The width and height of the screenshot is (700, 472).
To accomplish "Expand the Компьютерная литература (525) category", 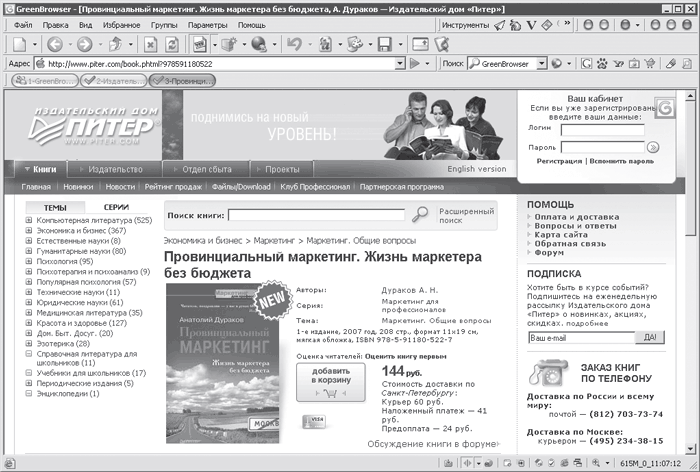I will pos(29,220).
